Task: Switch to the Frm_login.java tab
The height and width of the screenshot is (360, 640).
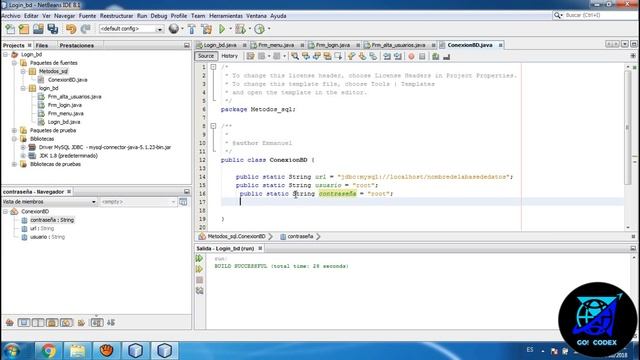Action: 332,45
